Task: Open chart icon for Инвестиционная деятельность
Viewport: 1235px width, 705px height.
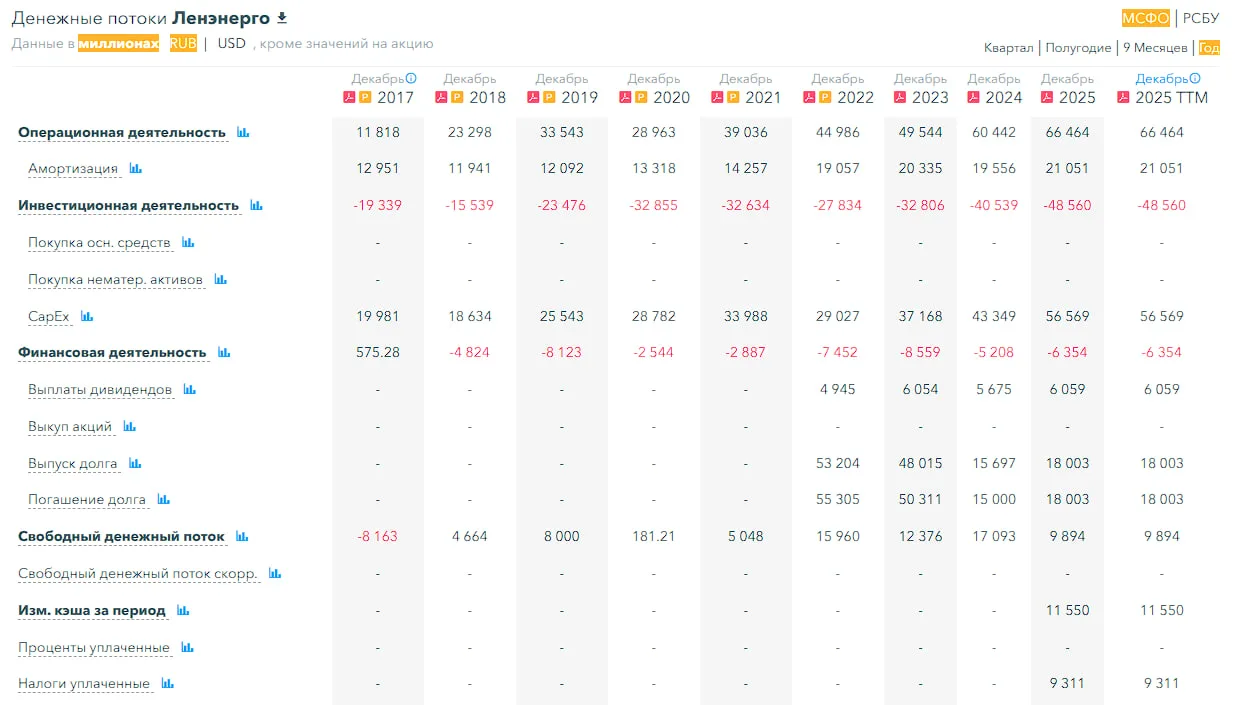Action: coord(256,205)
